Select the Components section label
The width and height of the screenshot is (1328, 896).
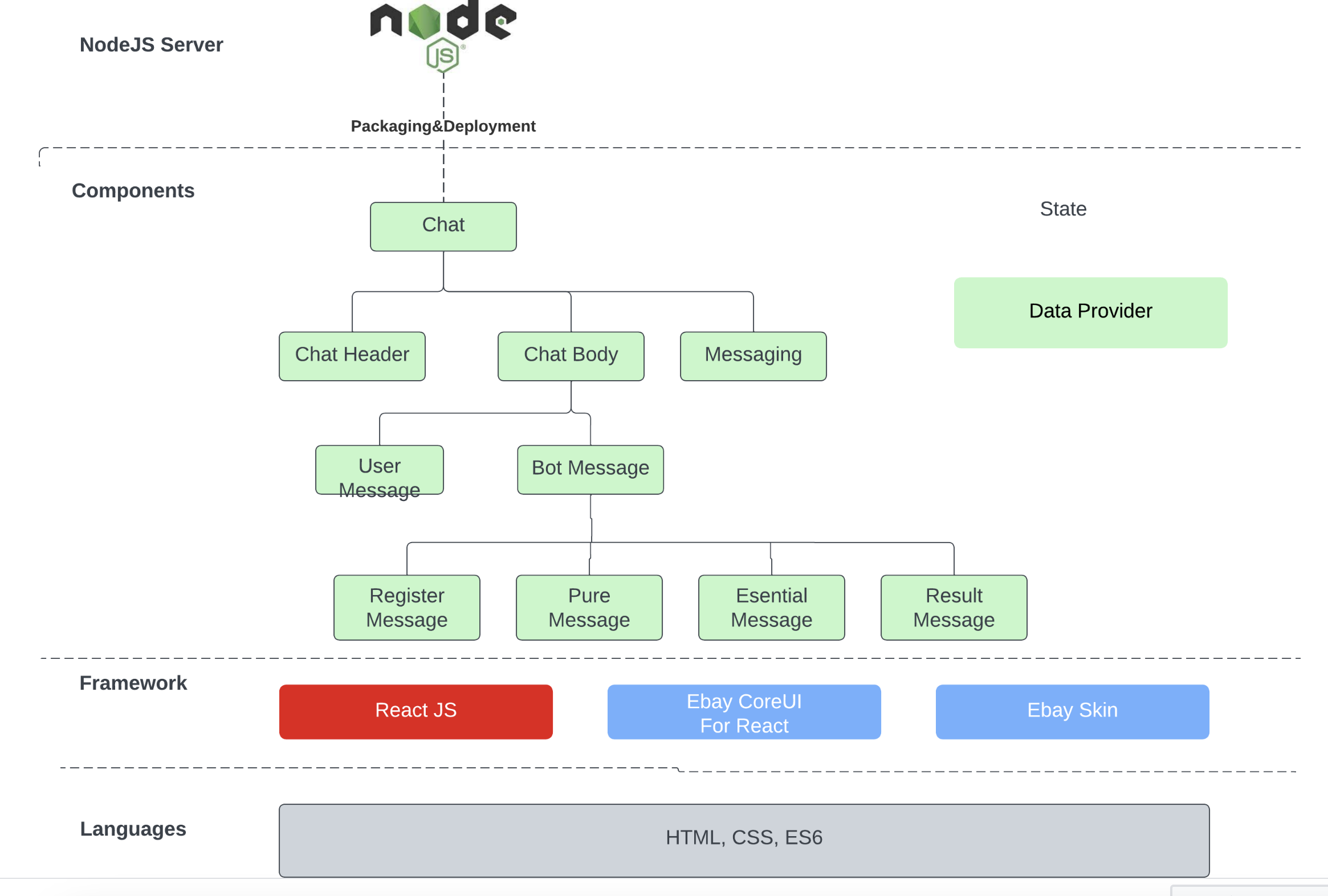click(133, 191)
